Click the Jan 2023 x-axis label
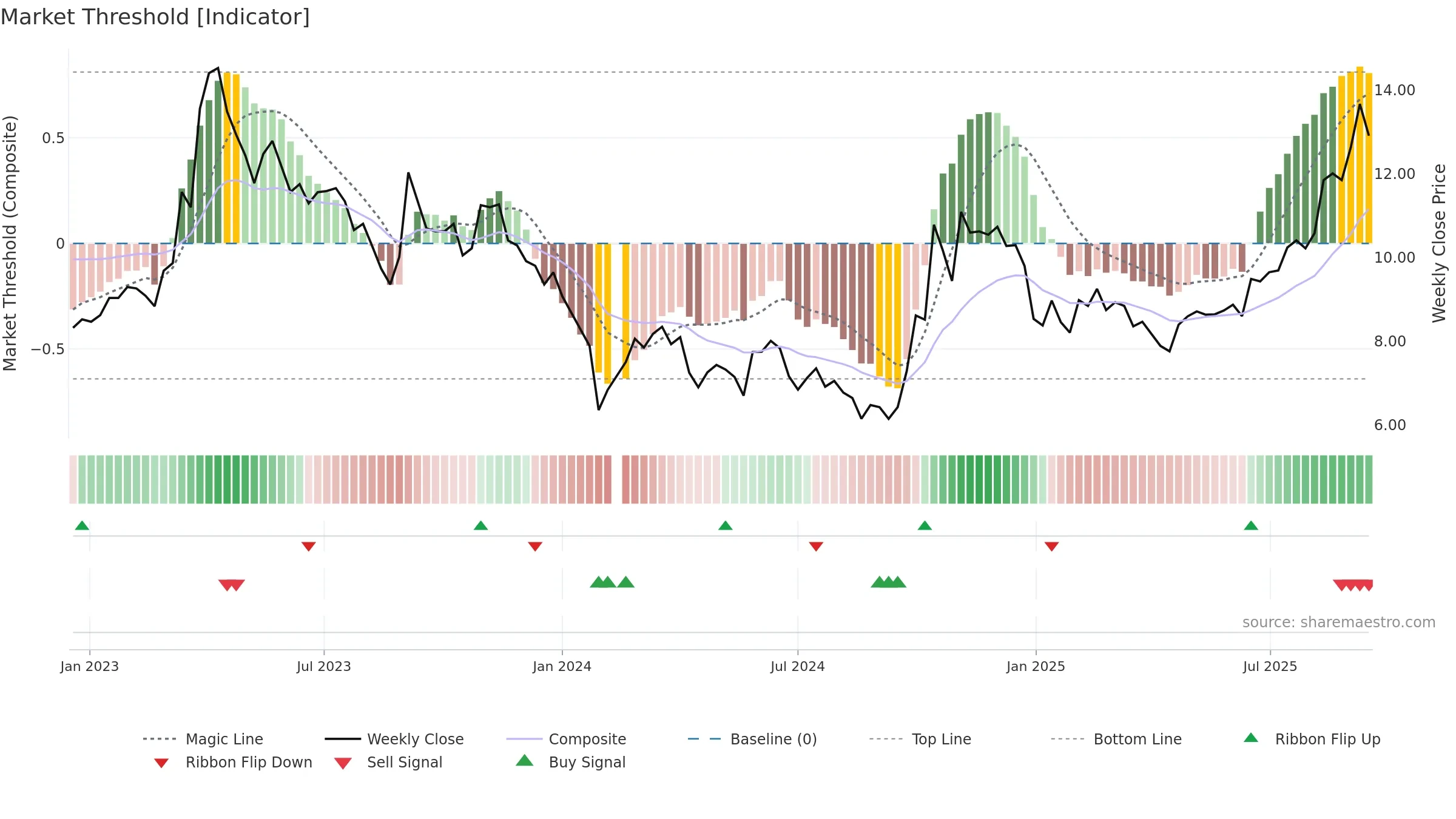1456x819 pixels. (x=89, y=666)
